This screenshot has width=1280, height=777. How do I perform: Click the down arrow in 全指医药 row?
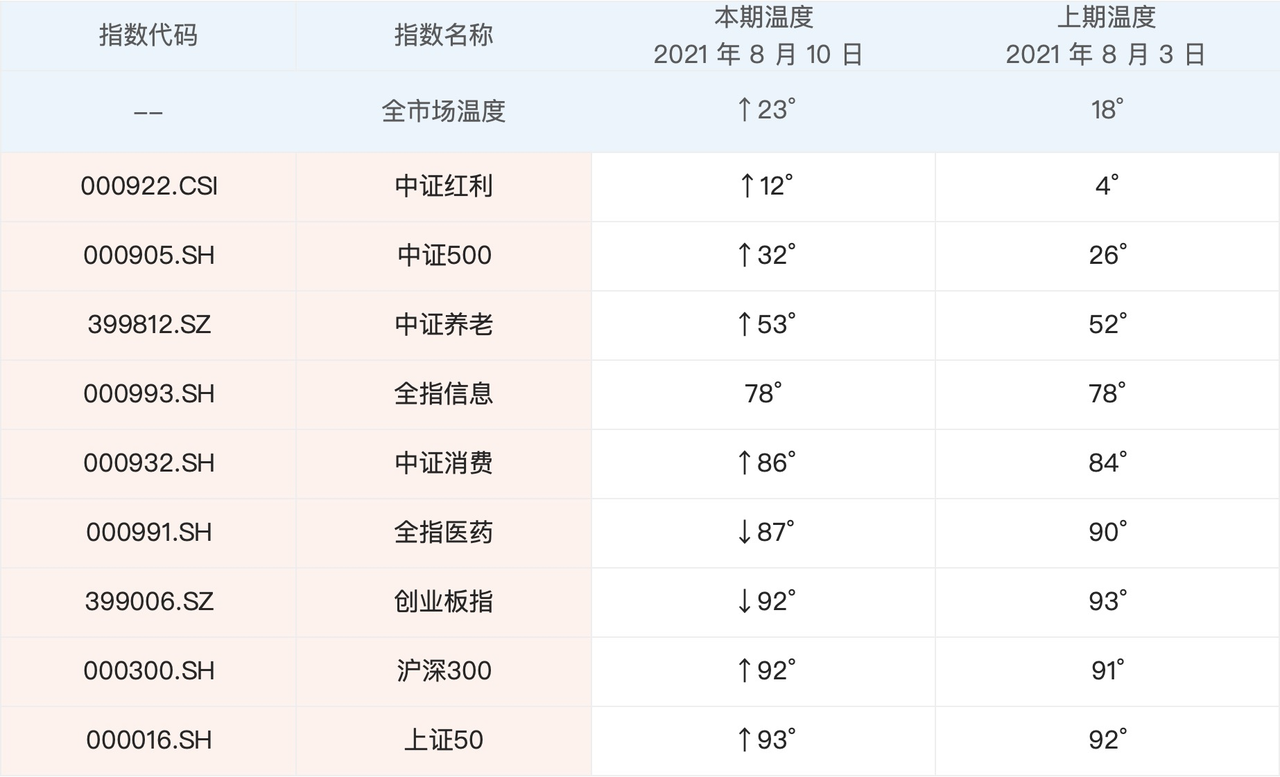(x=744, y=533)
